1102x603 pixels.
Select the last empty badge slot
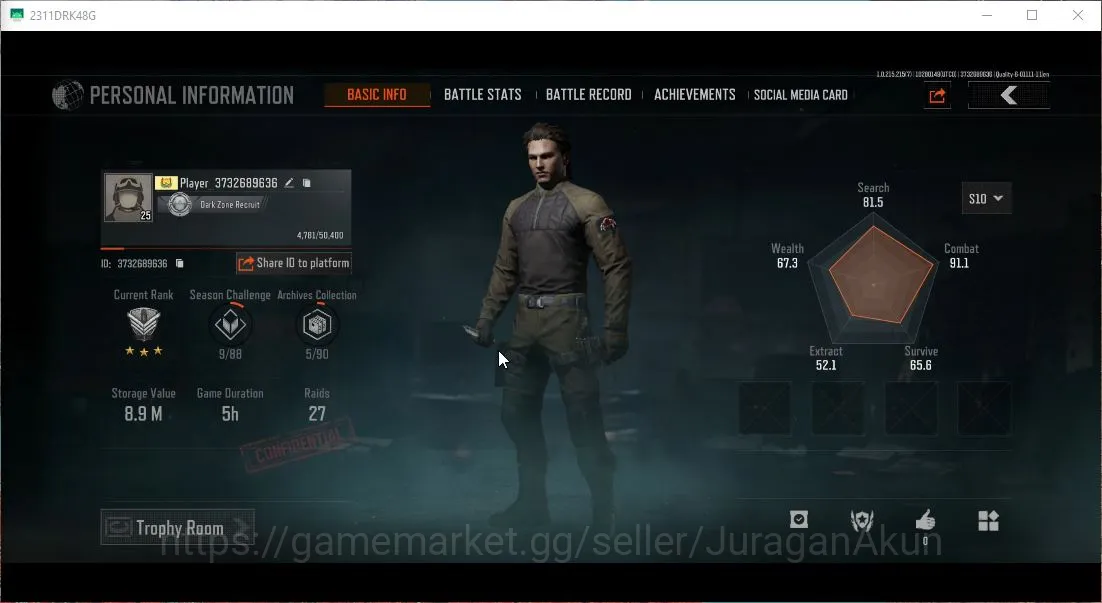tap(984, 408)
